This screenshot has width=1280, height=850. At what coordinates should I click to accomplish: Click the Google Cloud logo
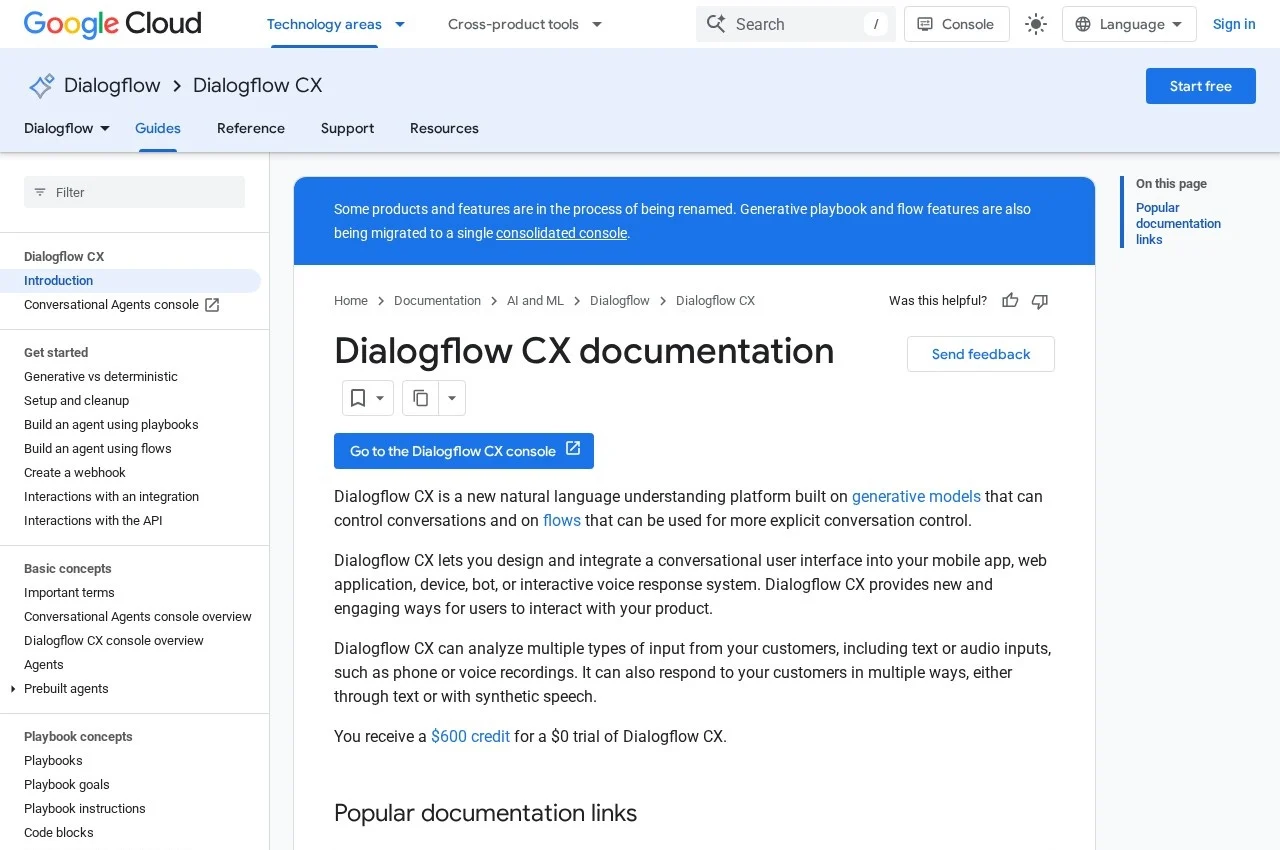coord(112,24)
